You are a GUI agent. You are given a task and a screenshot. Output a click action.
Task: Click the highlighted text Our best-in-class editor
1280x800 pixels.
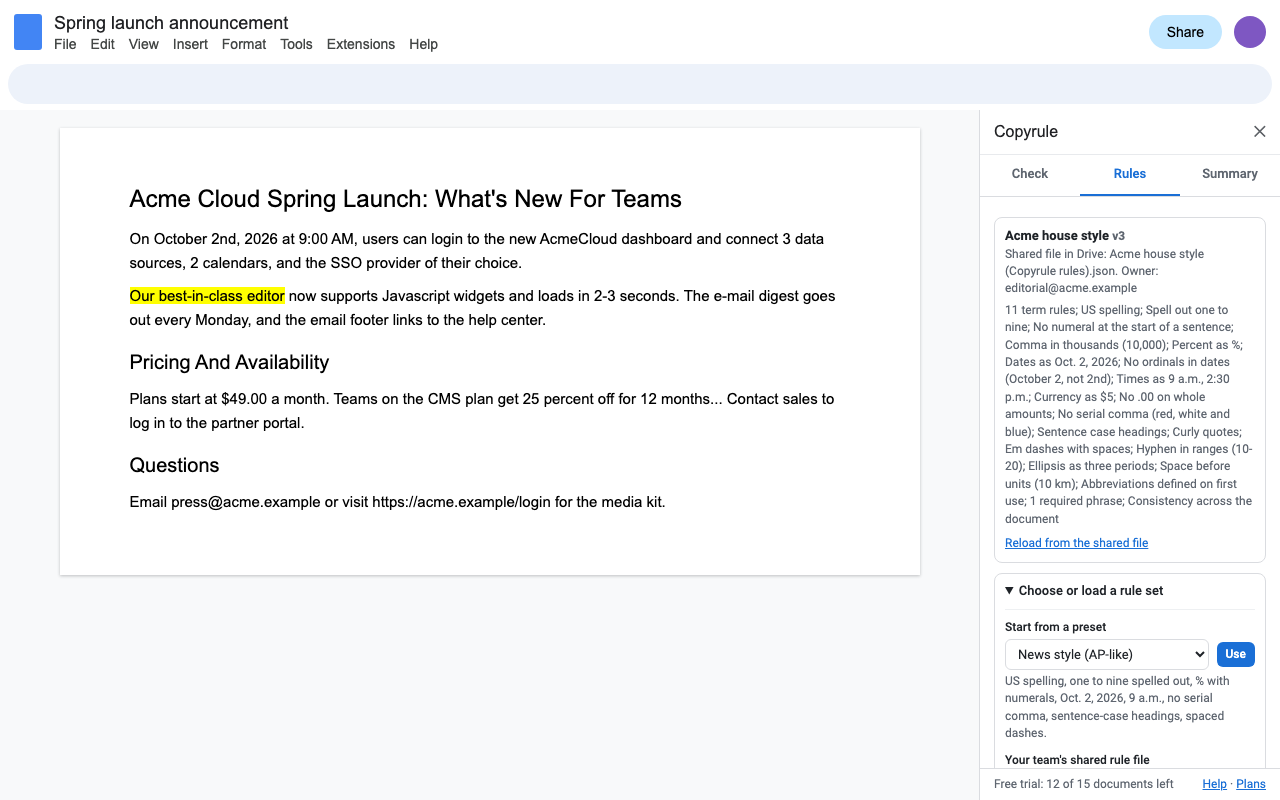pyautogui.click(x=207, y=296)
